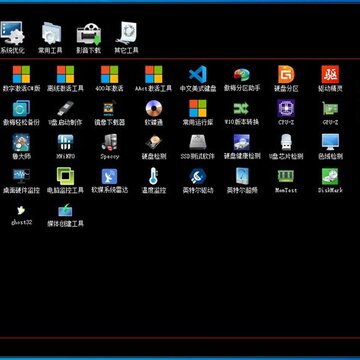Image resolution: width=360 pixels, height=360 pixels.
Task: Launch the 镜像下载器 image downloader
Action: (x=109, y=113)
